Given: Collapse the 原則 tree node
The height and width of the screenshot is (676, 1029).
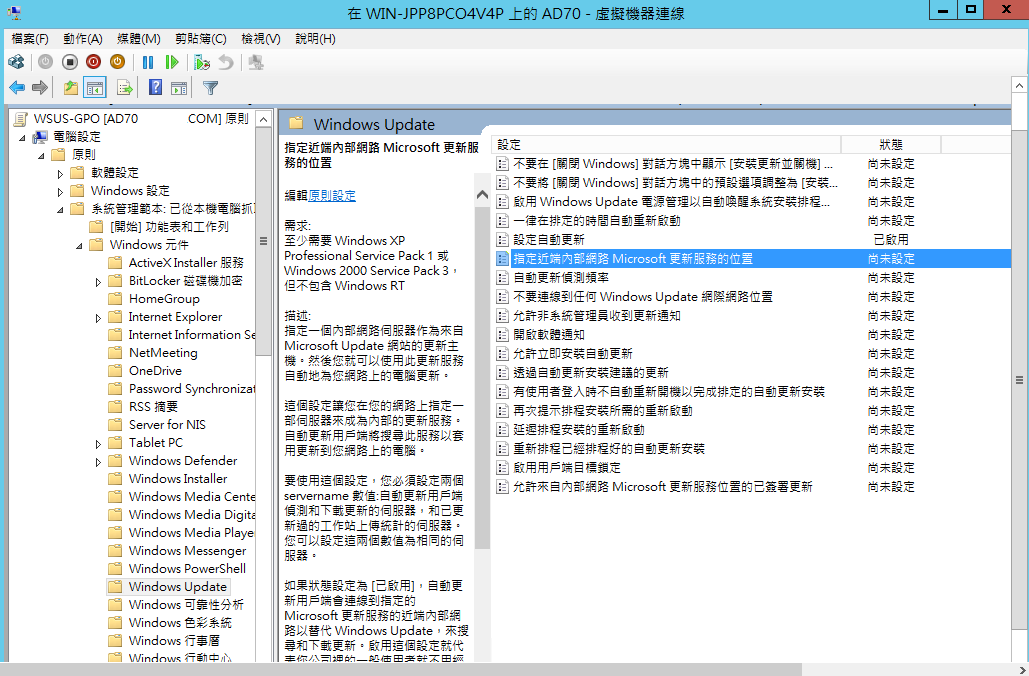Looking at the screenshot, I should click(x=41, y=156).
